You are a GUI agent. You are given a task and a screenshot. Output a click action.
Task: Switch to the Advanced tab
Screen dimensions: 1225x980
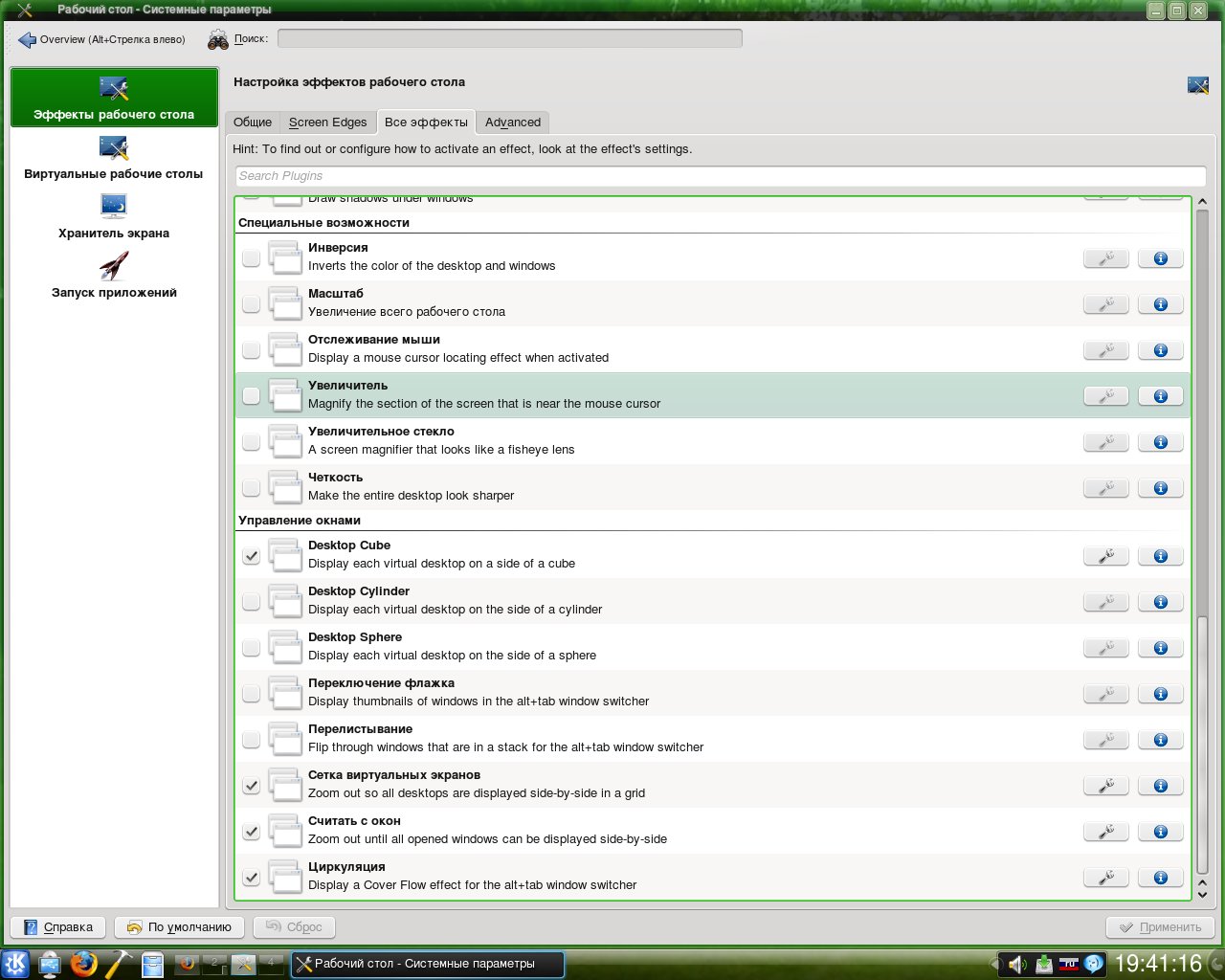coord(513,122)
